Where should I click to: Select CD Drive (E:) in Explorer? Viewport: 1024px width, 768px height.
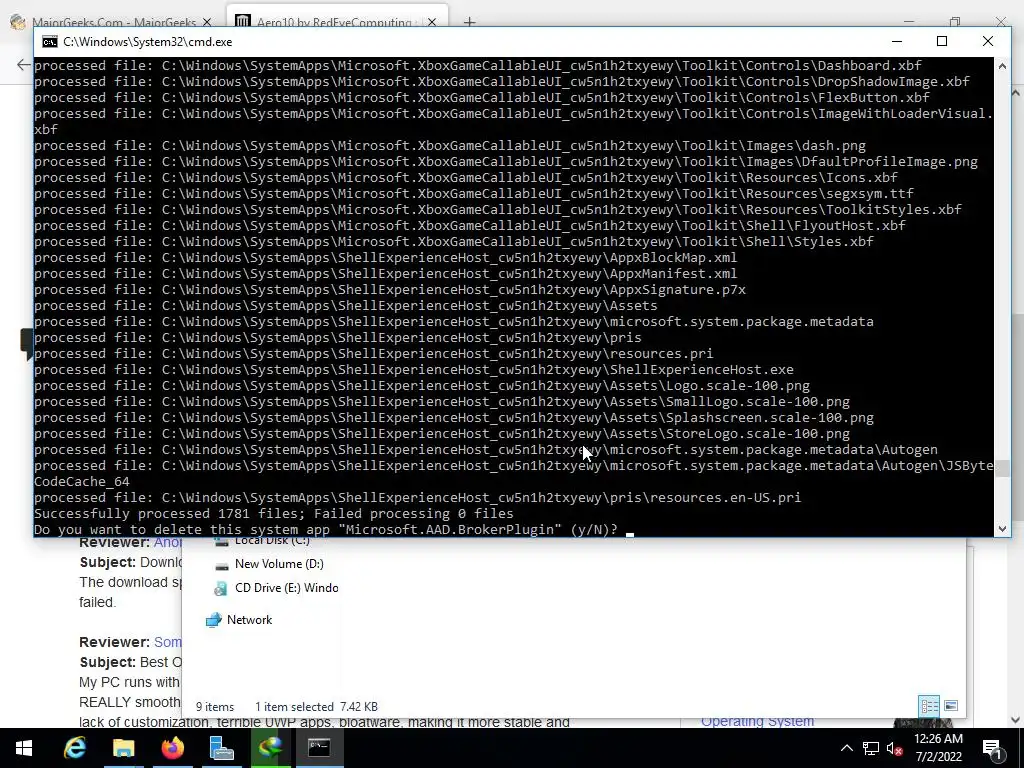[x=276, y=588]
